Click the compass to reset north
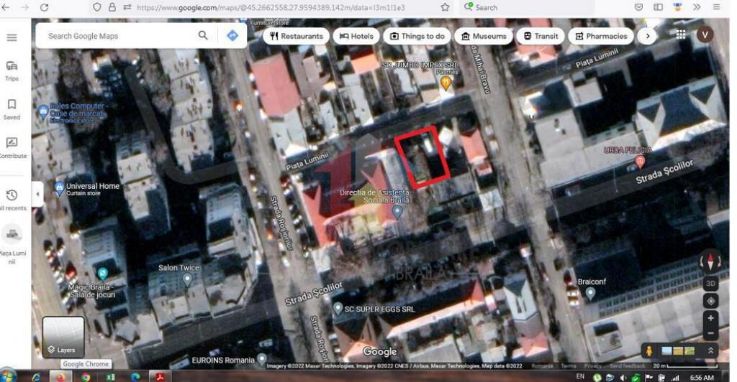The width and height of the screenshot is (737, 382). tap(710, 260)
